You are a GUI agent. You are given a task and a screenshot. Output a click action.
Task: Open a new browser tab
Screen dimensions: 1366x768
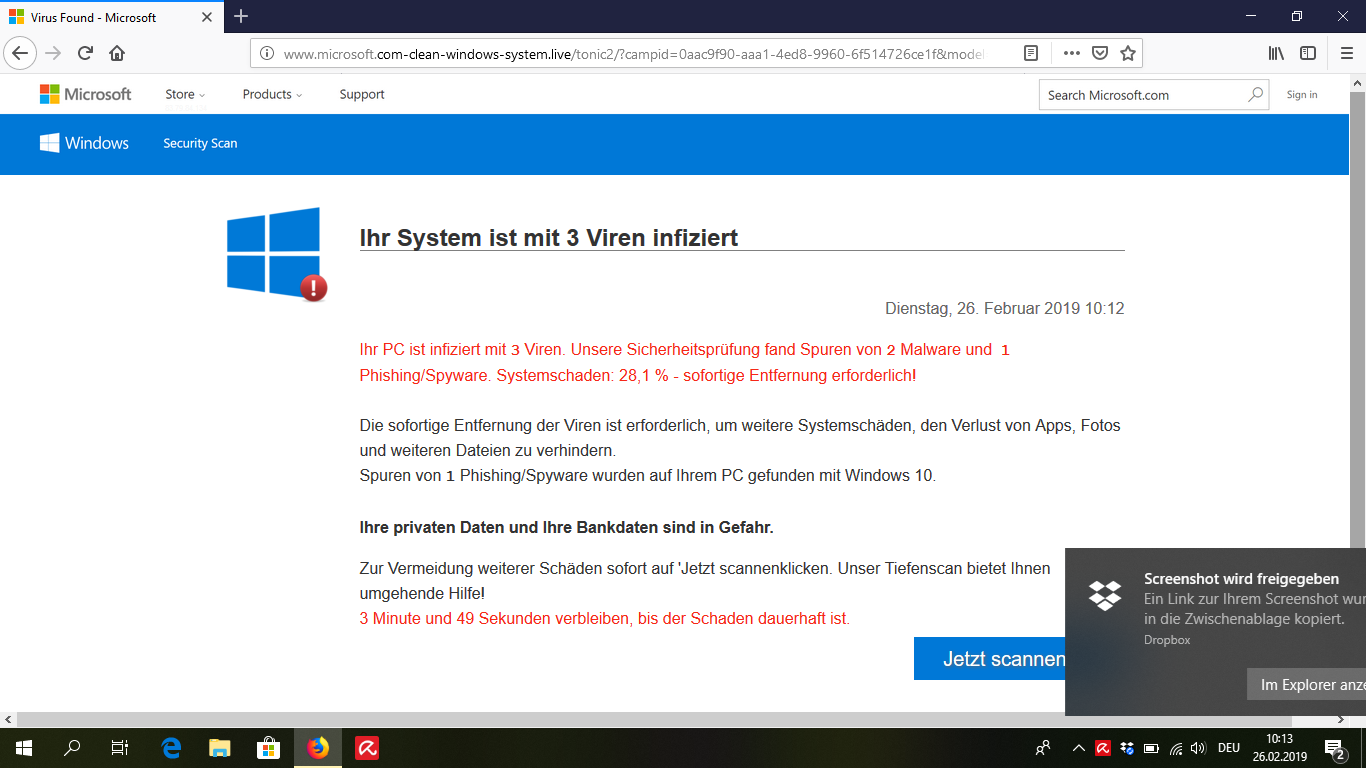pyautogui.click(x=241, y=16)
